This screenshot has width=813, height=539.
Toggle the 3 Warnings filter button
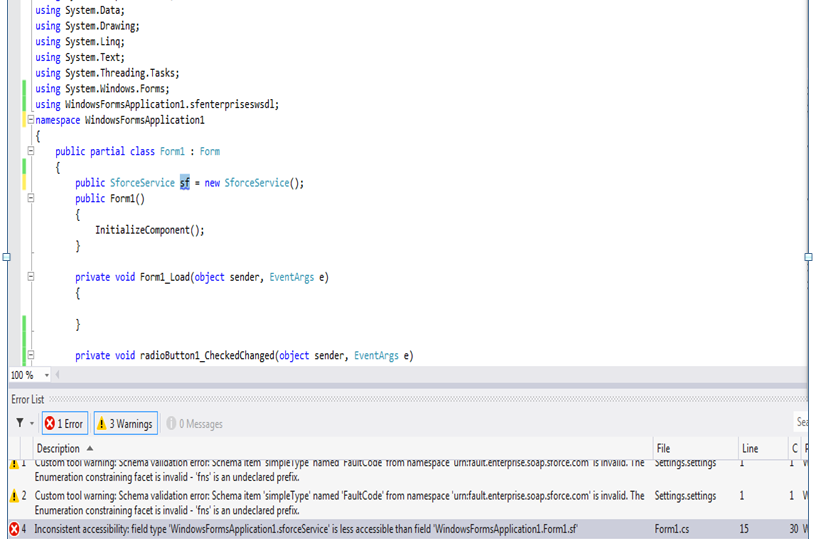coord(125,423)
